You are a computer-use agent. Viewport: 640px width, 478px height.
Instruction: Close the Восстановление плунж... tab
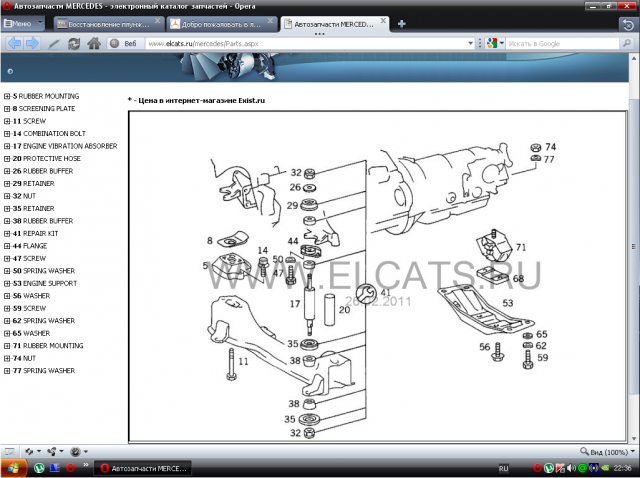[158, 21]
